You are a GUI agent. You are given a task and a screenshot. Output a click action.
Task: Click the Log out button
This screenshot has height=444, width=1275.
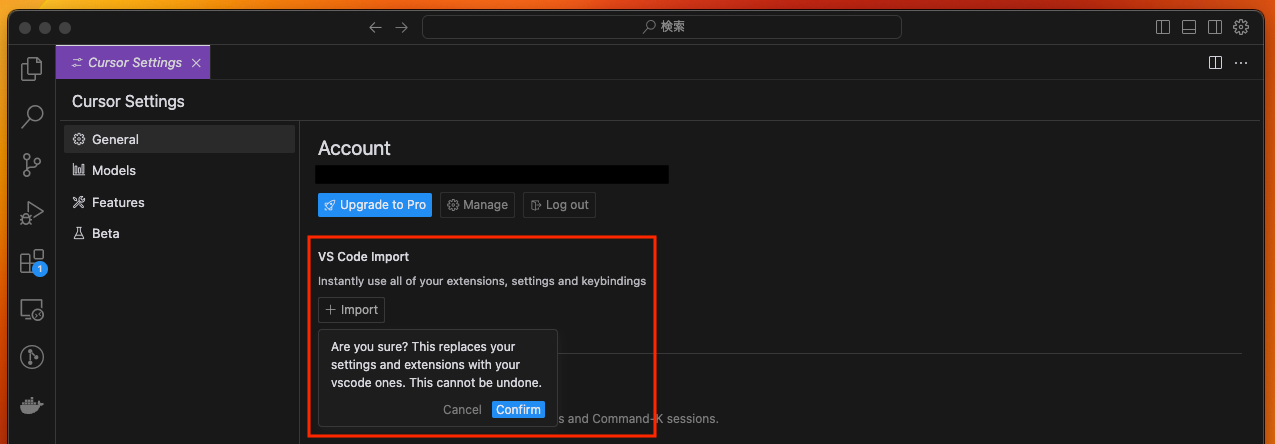point(559,204)
